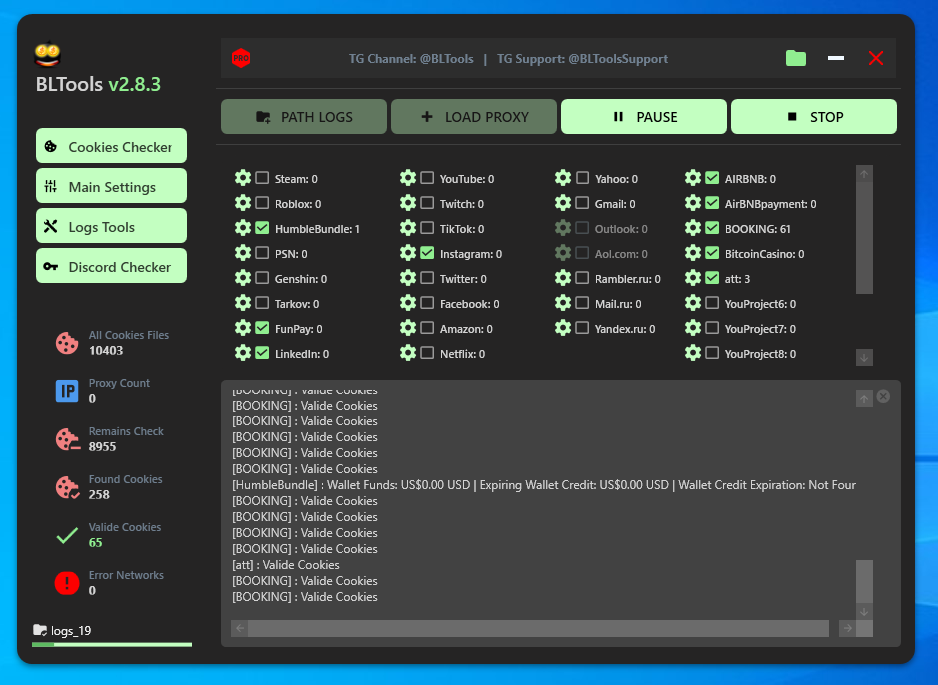Open settings gear for YouTube
The image size is (938, 685).
point(408,178)
